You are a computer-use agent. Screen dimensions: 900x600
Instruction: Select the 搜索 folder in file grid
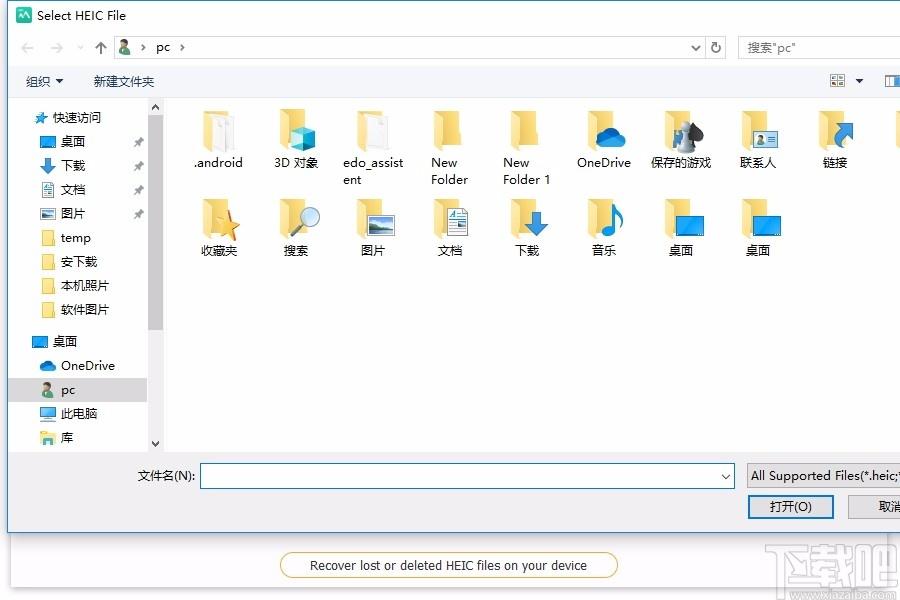296,228
